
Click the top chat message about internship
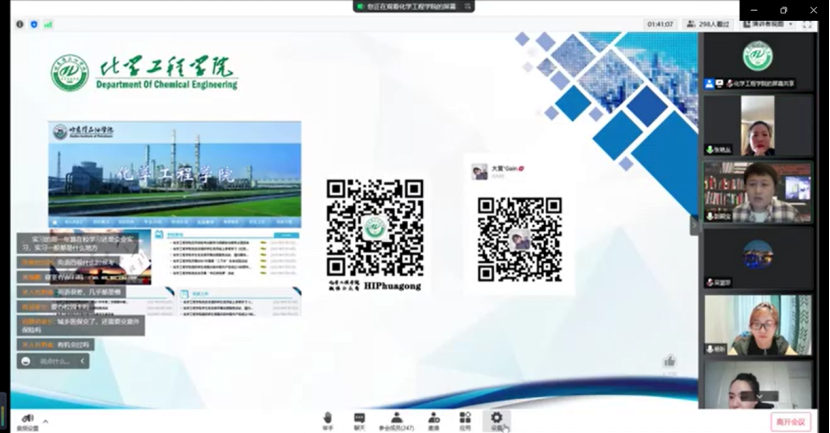[78, 243]
